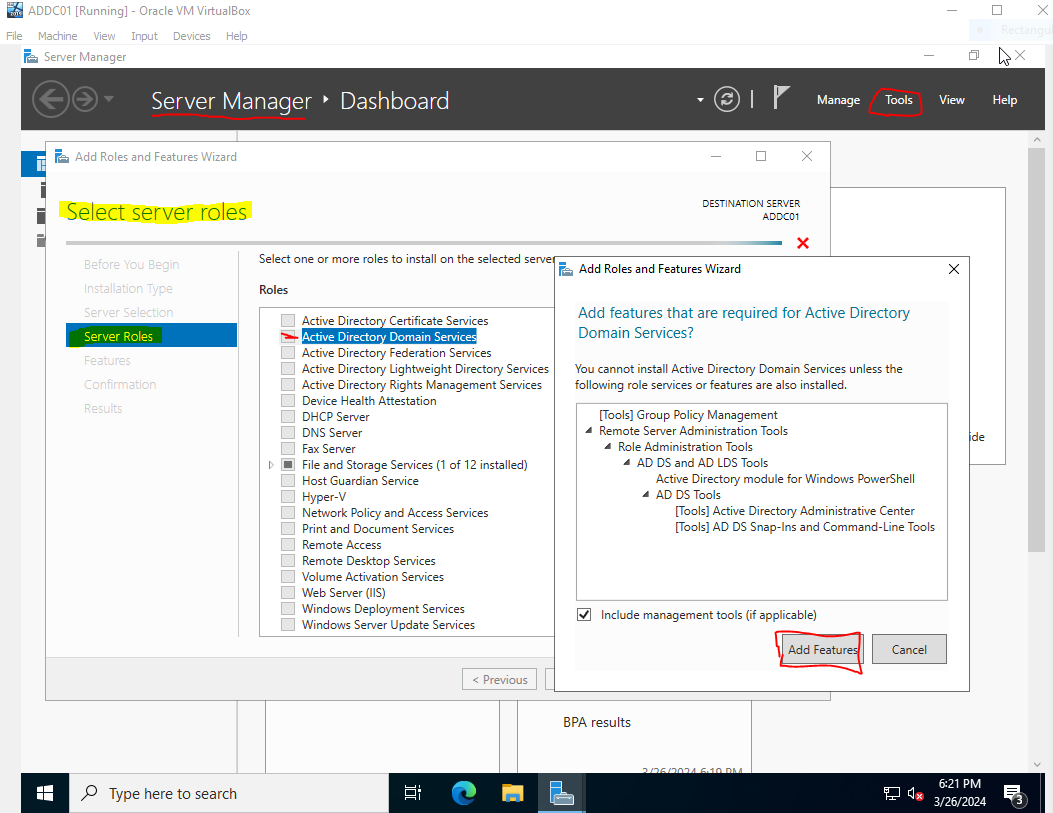Click the red X stop icon in the wizard
The width and height of the screenshot is (1053, 813).
[803, 243]
